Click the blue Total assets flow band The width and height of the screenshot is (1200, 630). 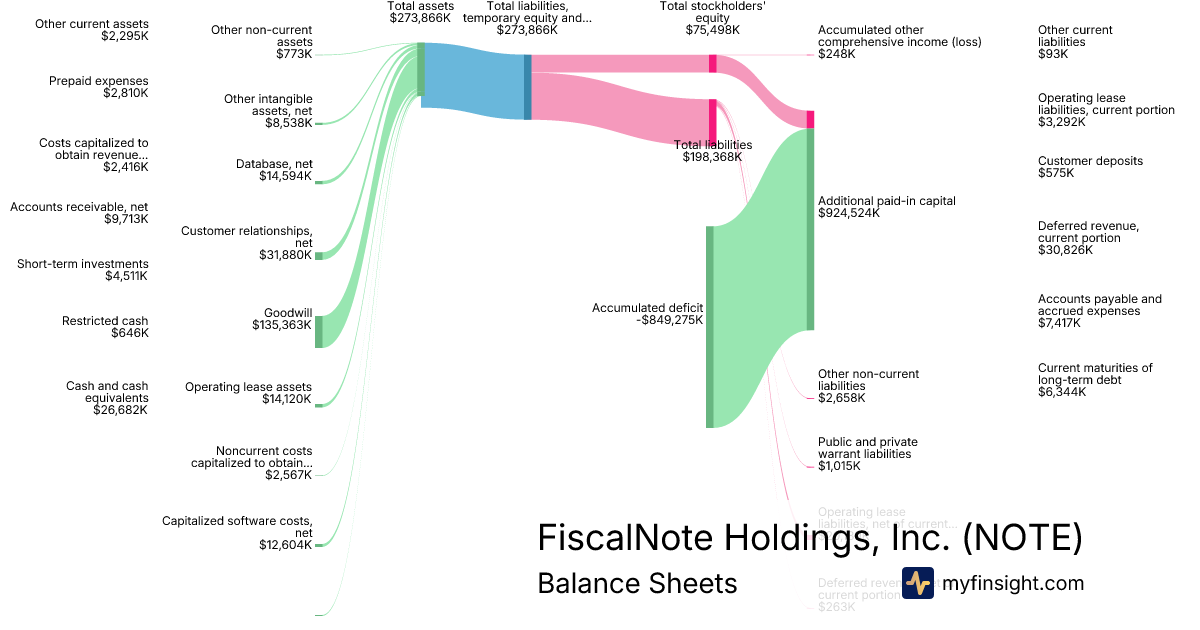474,81
